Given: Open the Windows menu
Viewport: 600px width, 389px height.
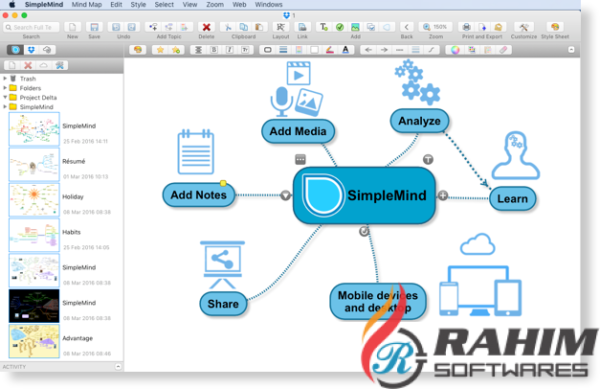Looking at the screenshot, I should [x=269, y=5].
